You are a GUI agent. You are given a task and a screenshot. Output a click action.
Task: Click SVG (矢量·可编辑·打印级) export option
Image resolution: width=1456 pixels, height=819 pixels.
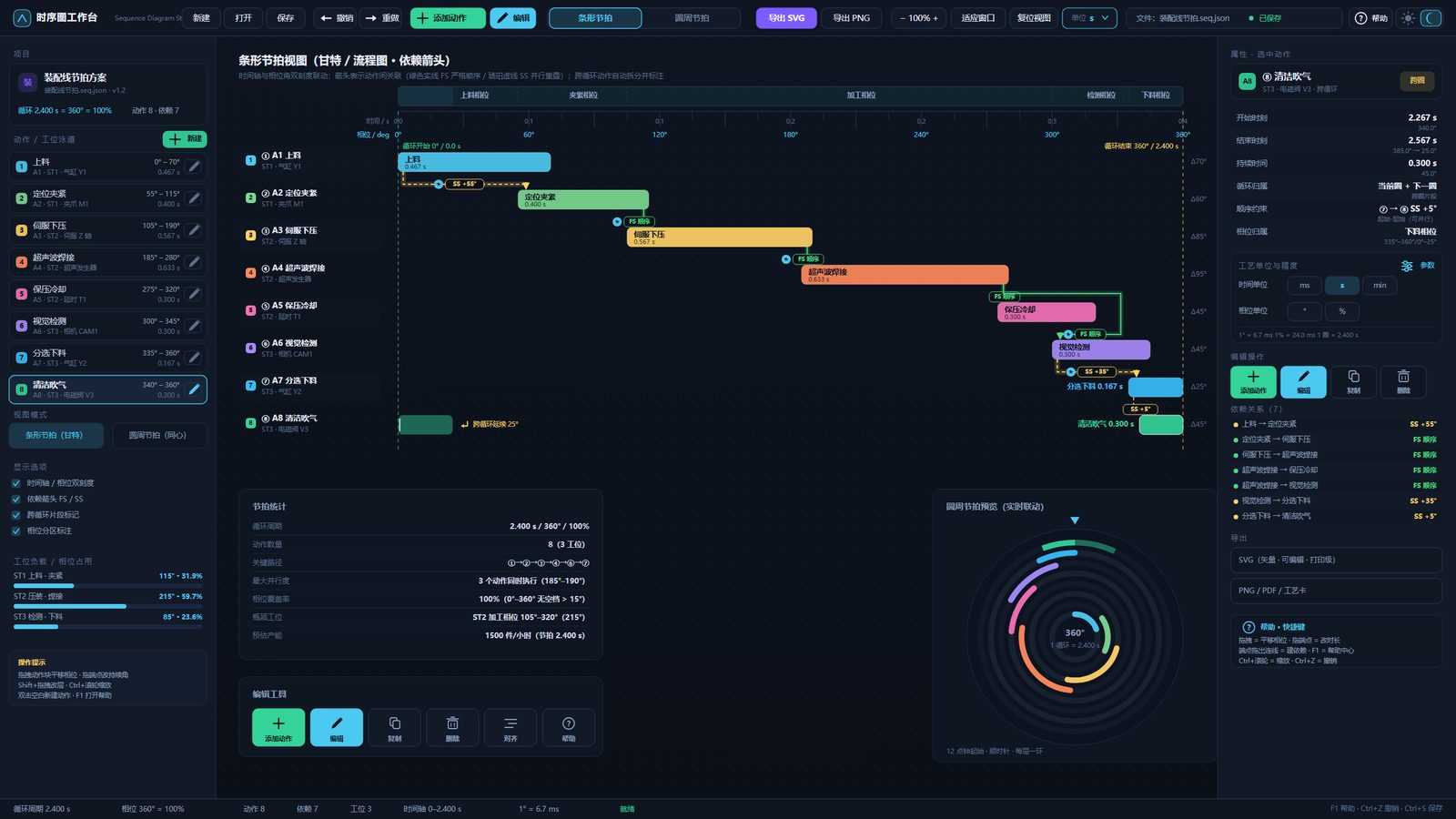1336,560
